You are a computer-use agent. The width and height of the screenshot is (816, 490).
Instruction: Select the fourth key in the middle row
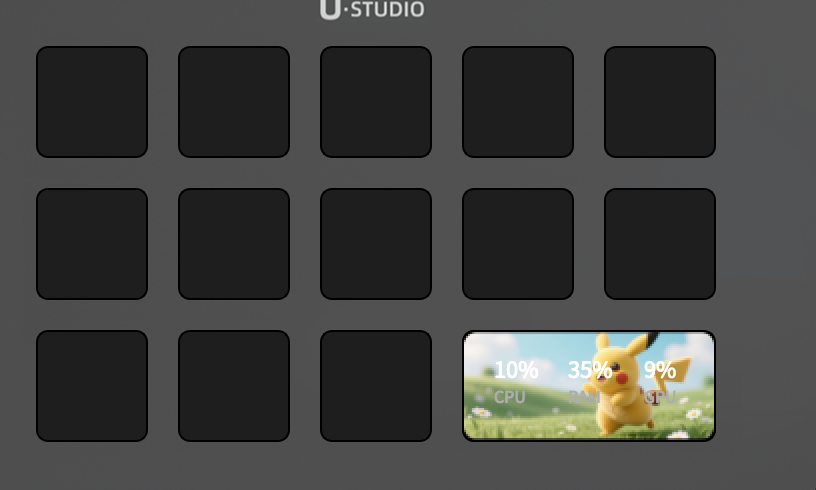[518, 244]
